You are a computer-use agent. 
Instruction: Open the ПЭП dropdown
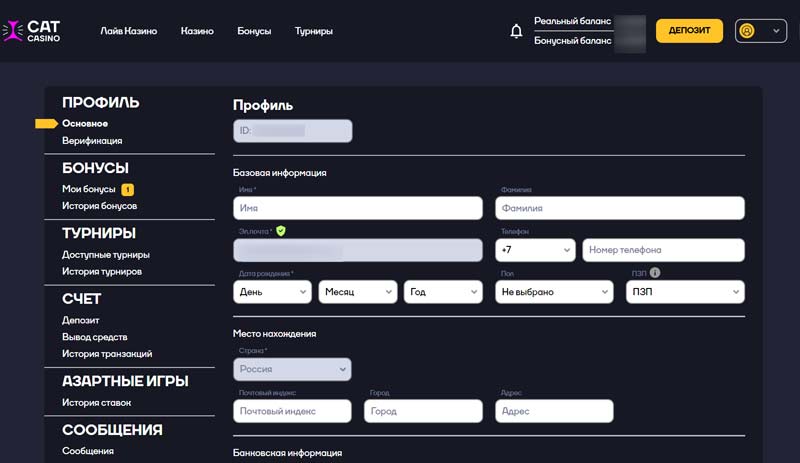(685, 292)
